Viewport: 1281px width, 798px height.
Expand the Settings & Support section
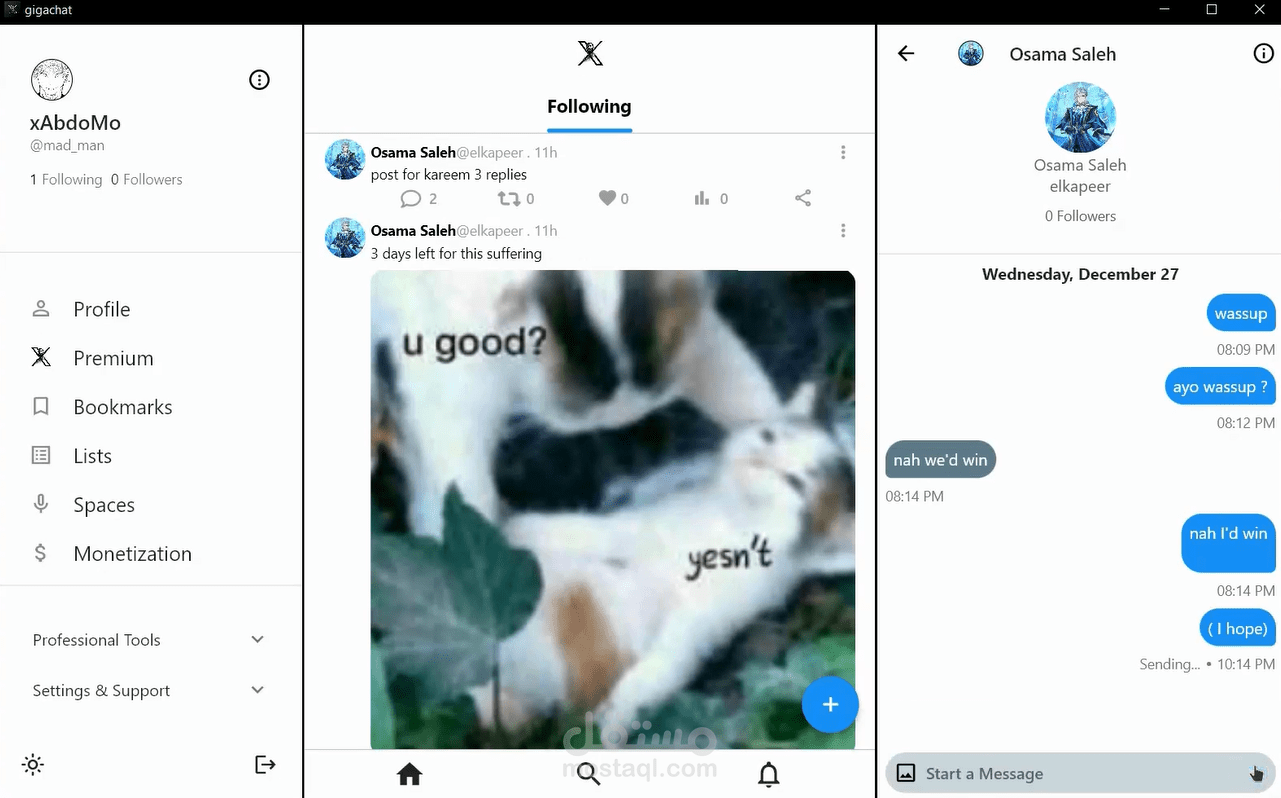click(x=150, y=691)
